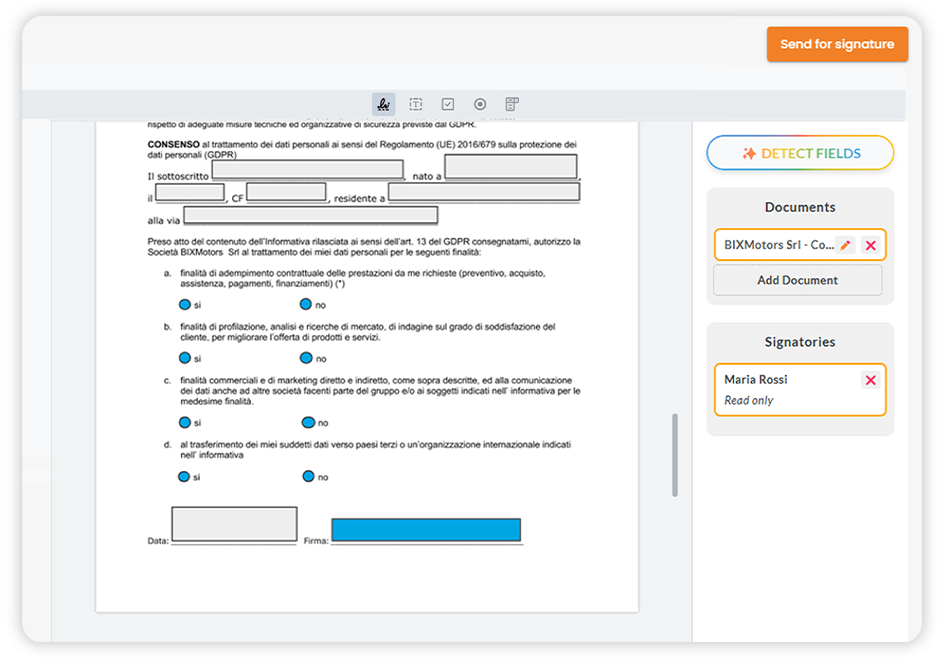Click the Add Document button
This screenshot has height=658, width=944.
[x=797, y=280]
